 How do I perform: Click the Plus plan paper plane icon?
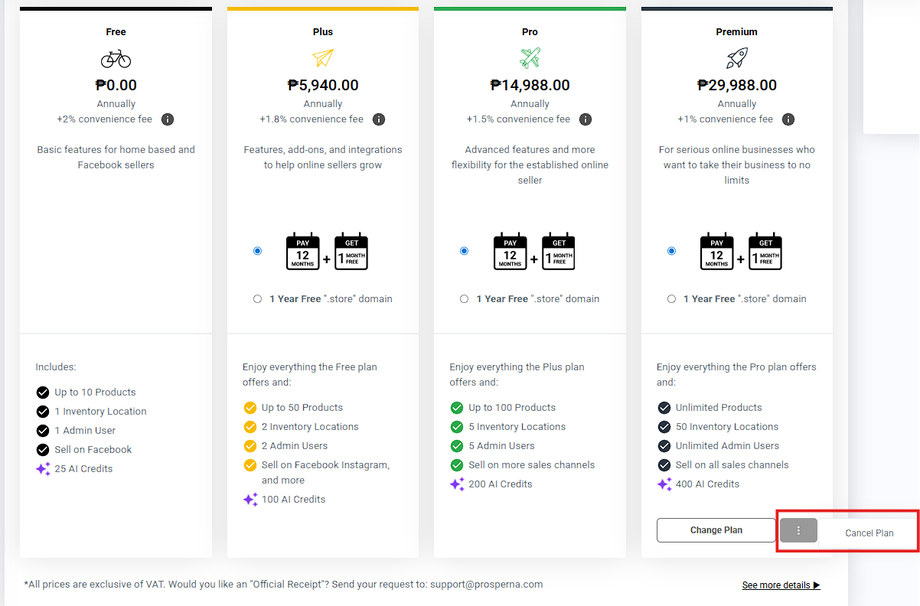(323, 58)
